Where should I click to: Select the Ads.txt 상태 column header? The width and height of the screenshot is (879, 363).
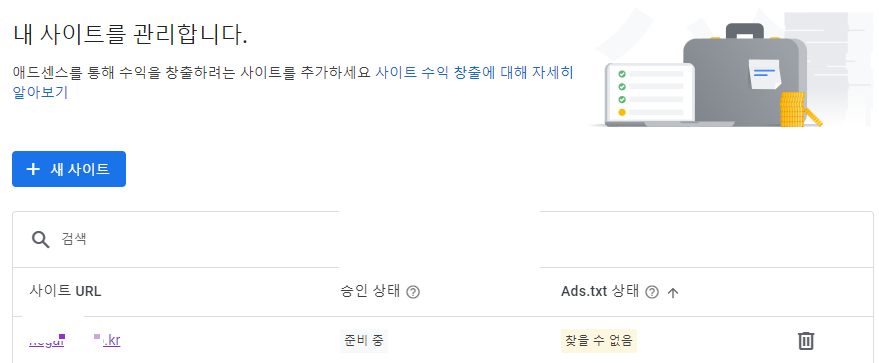pyautogui.click(x=600, y=291)
